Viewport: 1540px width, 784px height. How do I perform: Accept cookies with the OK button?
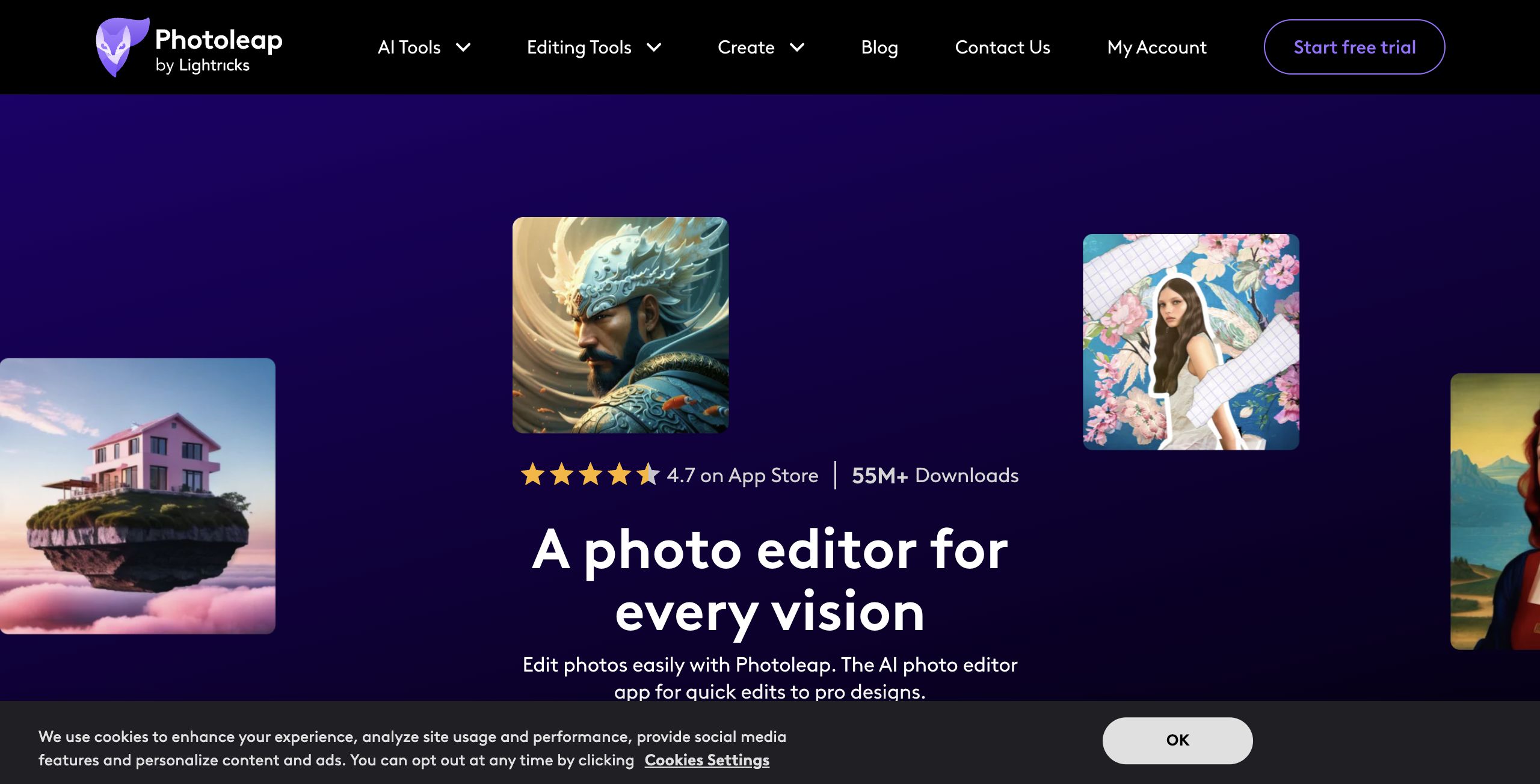click(1177, 740)
